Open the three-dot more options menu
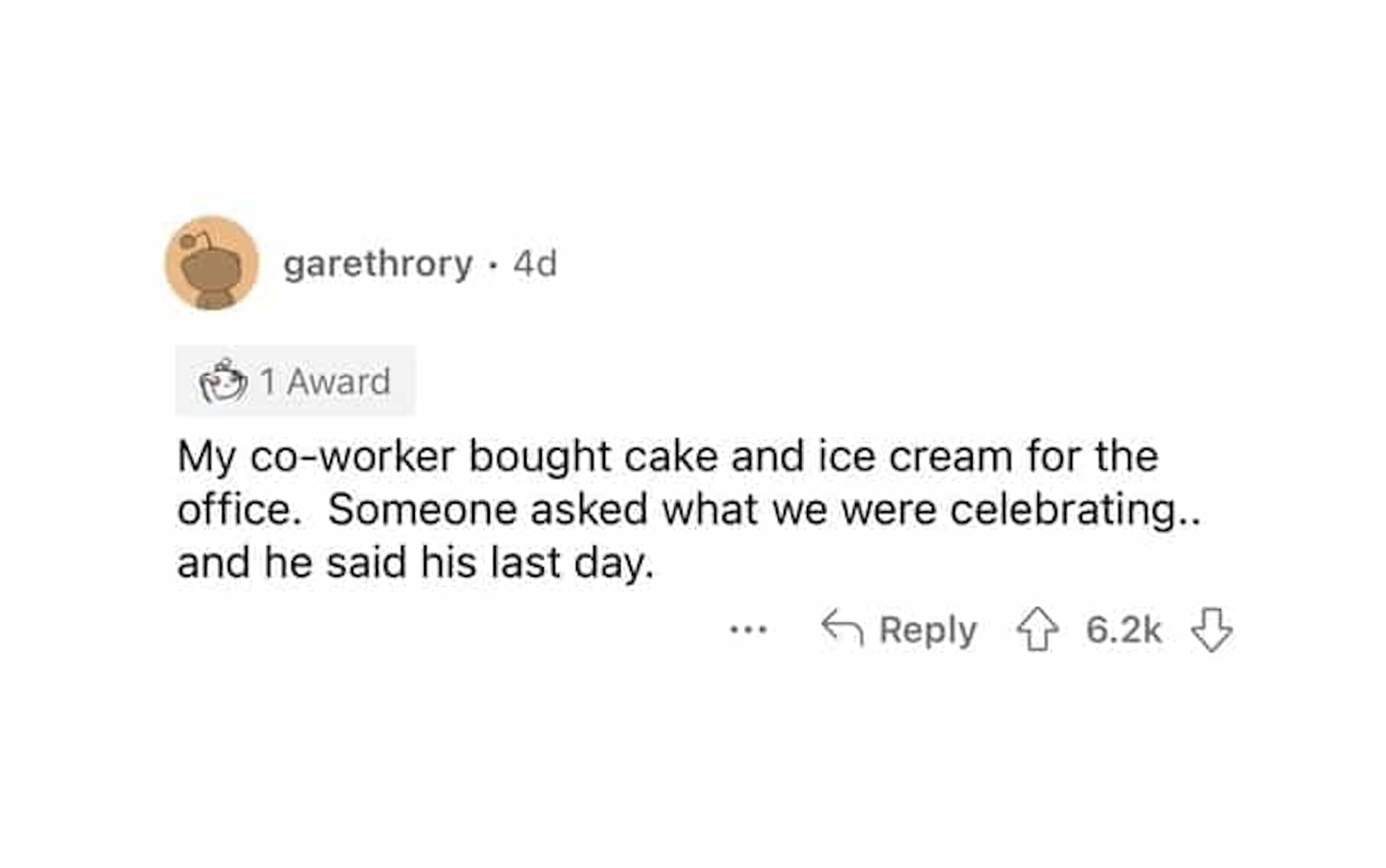 748,630
